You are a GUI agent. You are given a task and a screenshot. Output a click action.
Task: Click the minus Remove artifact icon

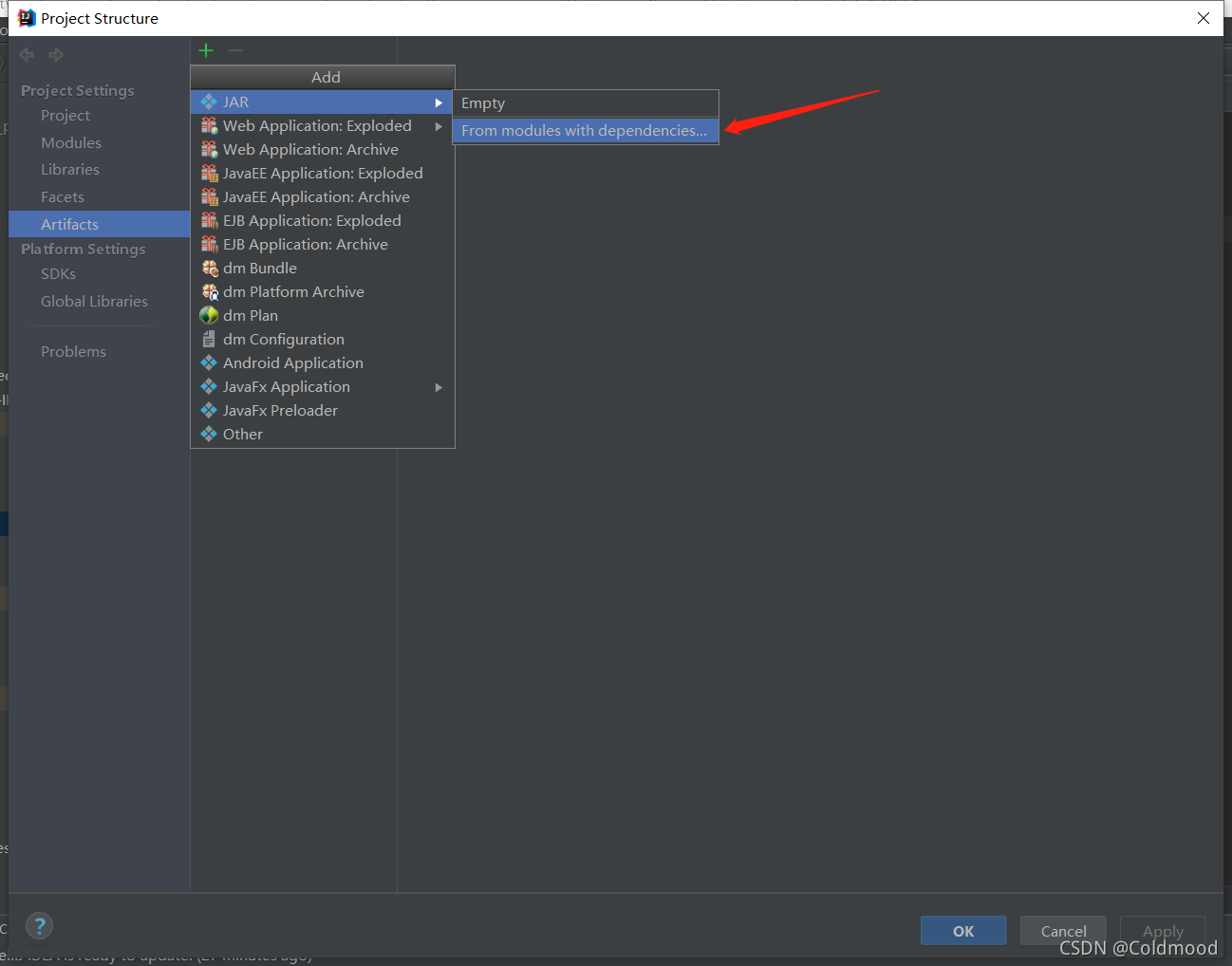235,50
